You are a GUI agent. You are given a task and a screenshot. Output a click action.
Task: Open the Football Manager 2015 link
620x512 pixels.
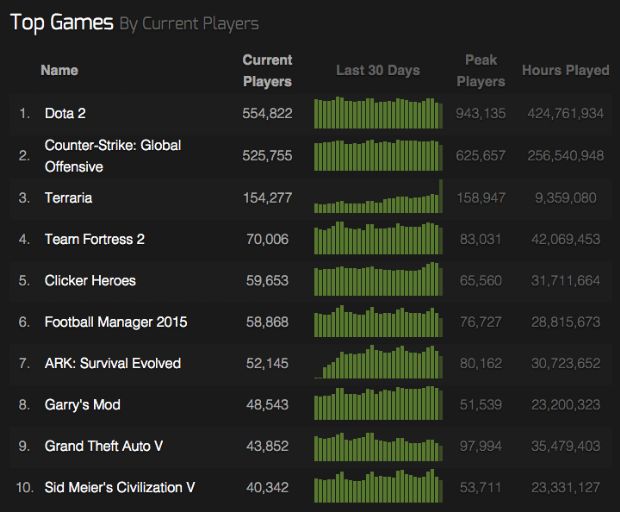(x=116, y=322)
